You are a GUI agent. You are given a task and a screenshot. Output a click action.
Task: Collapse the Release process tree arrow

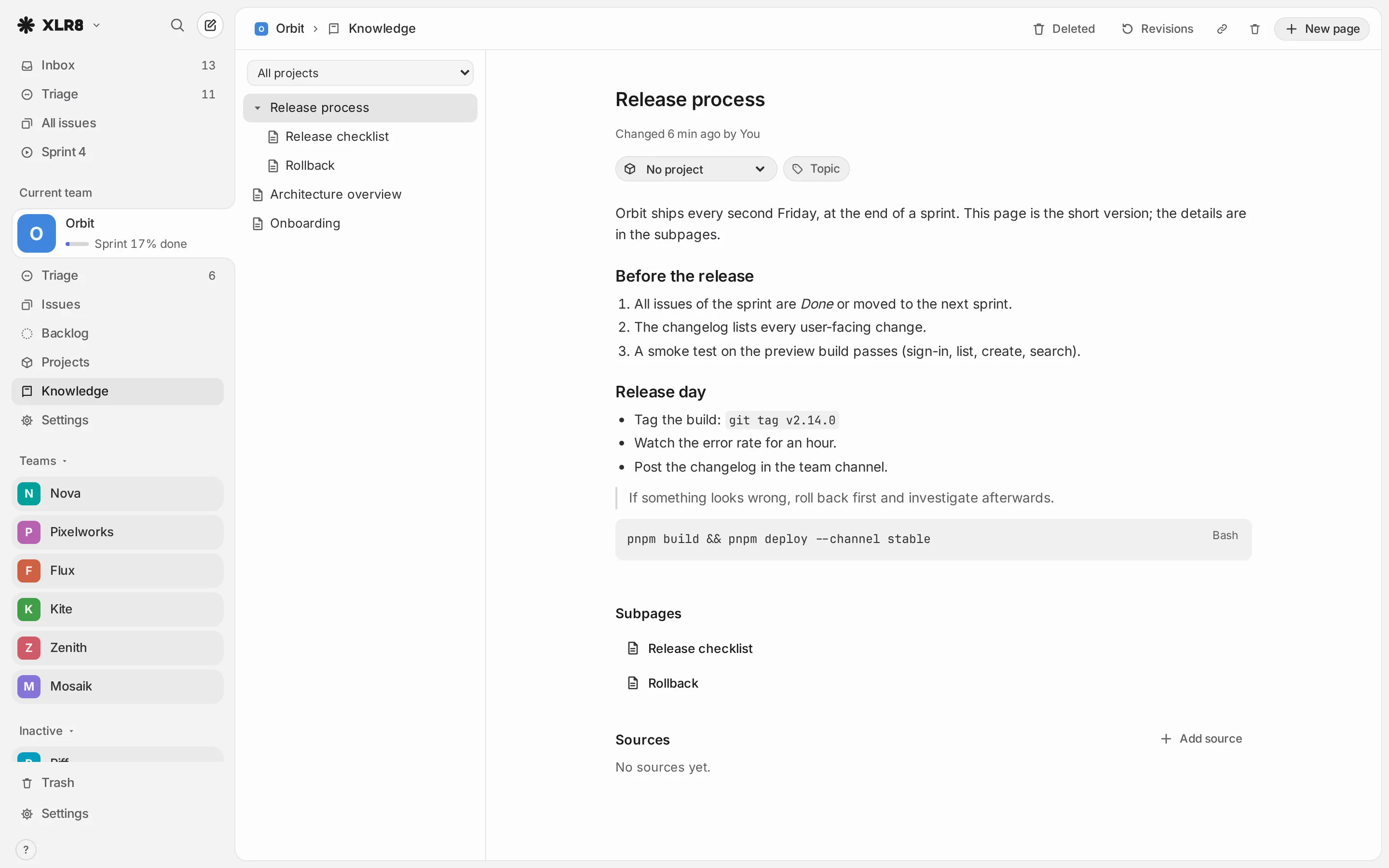pyautogui.click(x=258, y=108)
